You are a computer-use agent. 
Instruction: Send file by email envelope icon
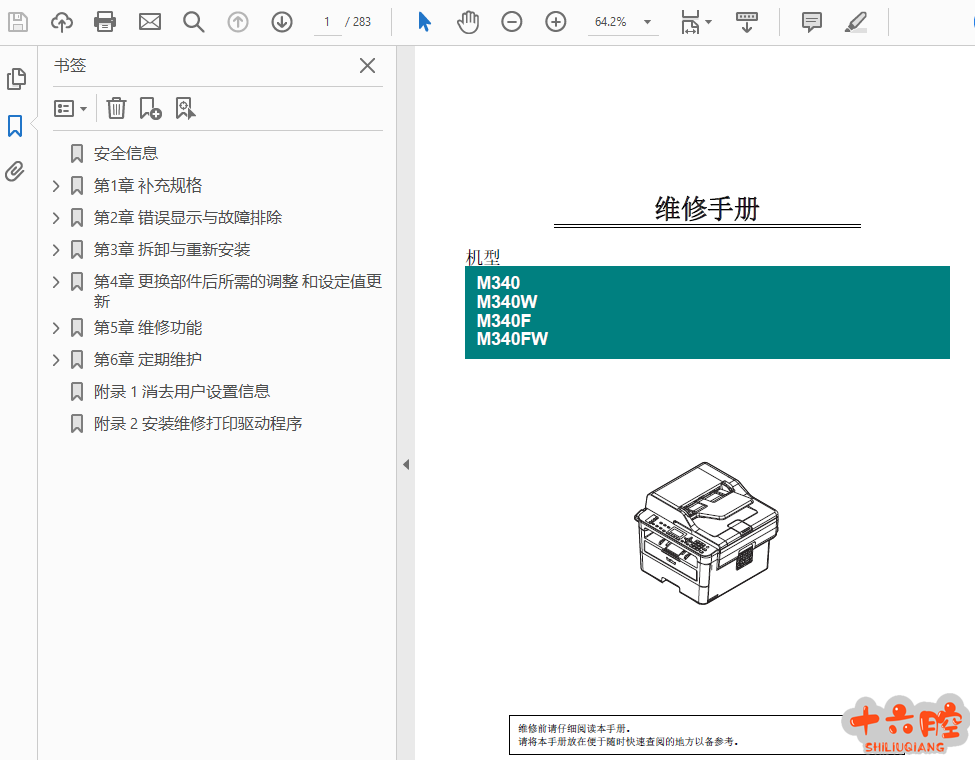(150, 21)
